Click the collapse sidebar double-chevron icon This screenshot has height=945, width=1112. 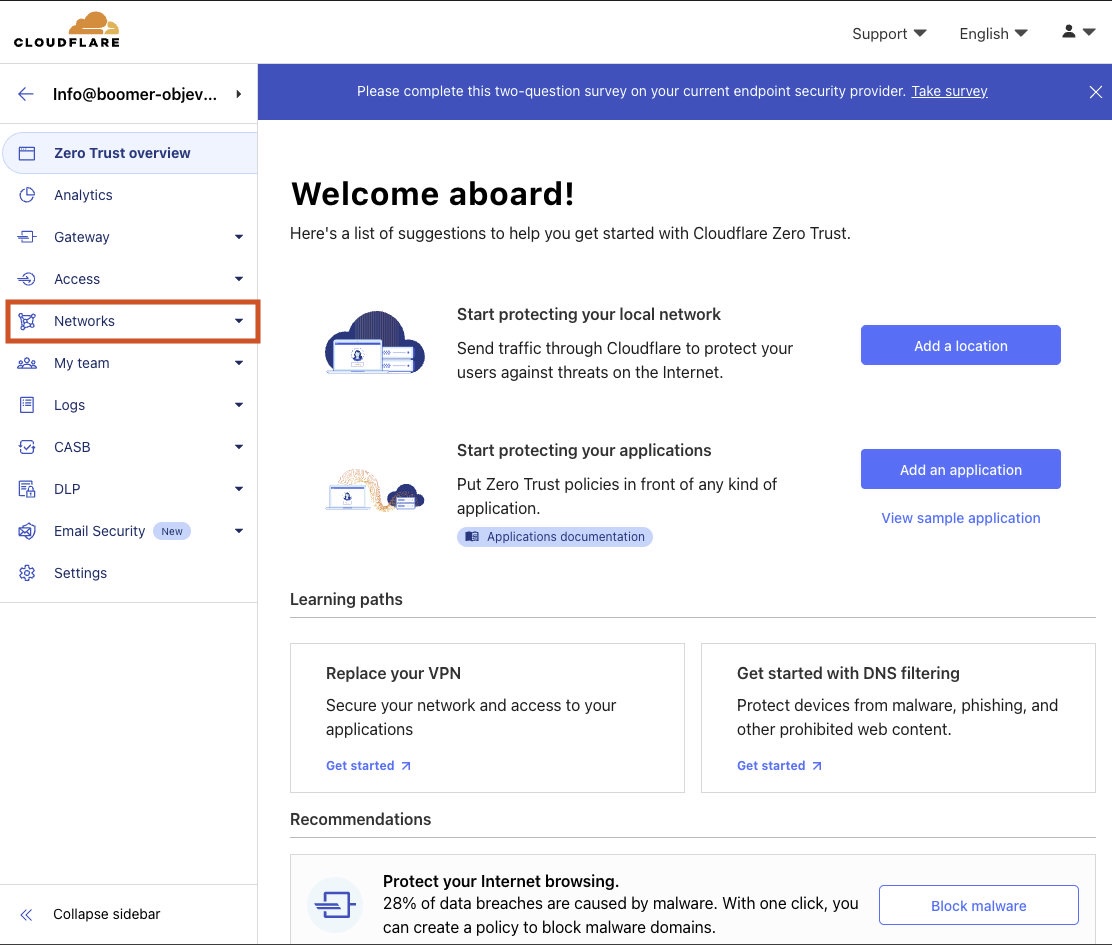[x=27, y=914]
